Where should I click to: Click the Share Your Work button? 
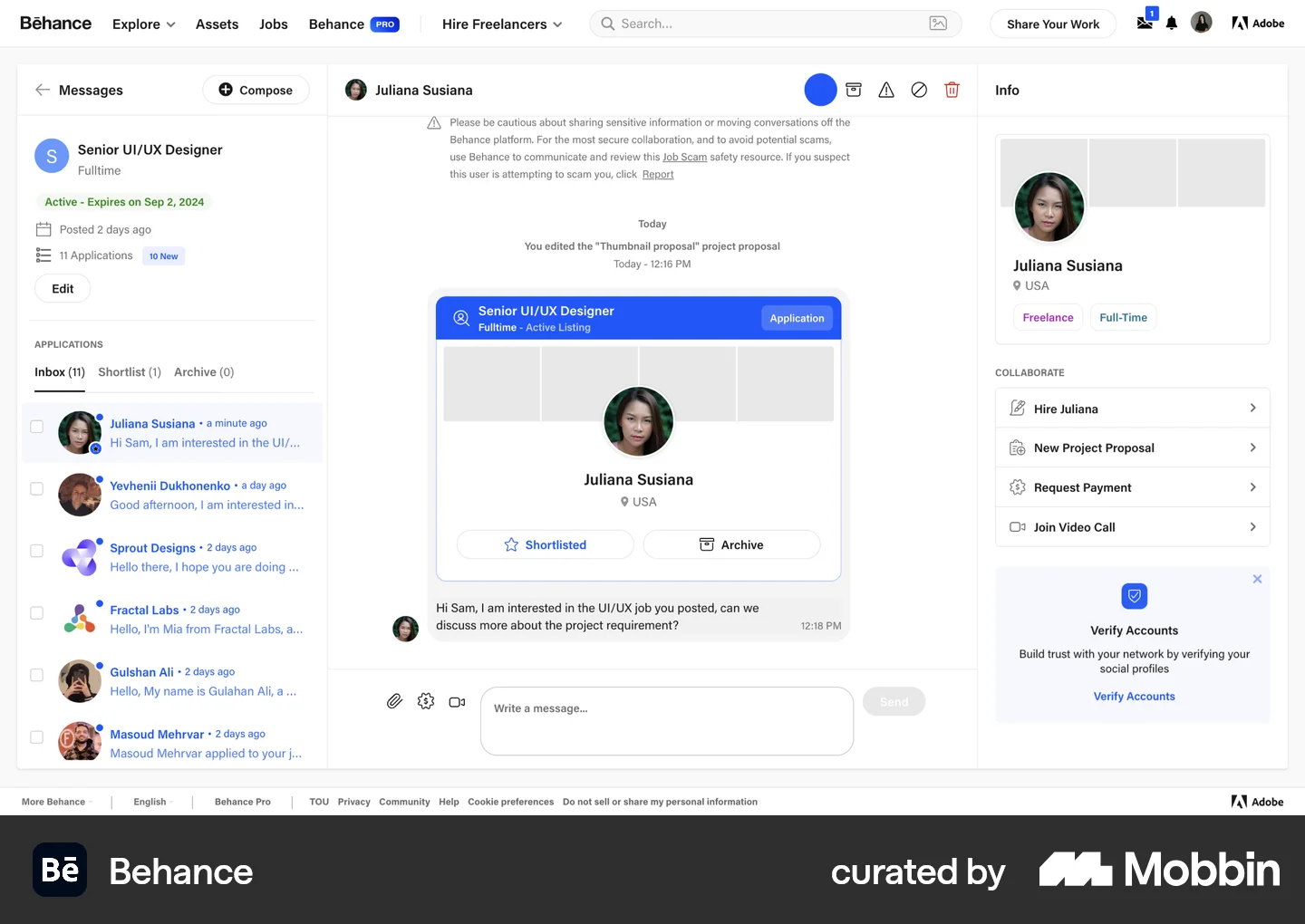pyautogui.click(x=1053, y=24)
